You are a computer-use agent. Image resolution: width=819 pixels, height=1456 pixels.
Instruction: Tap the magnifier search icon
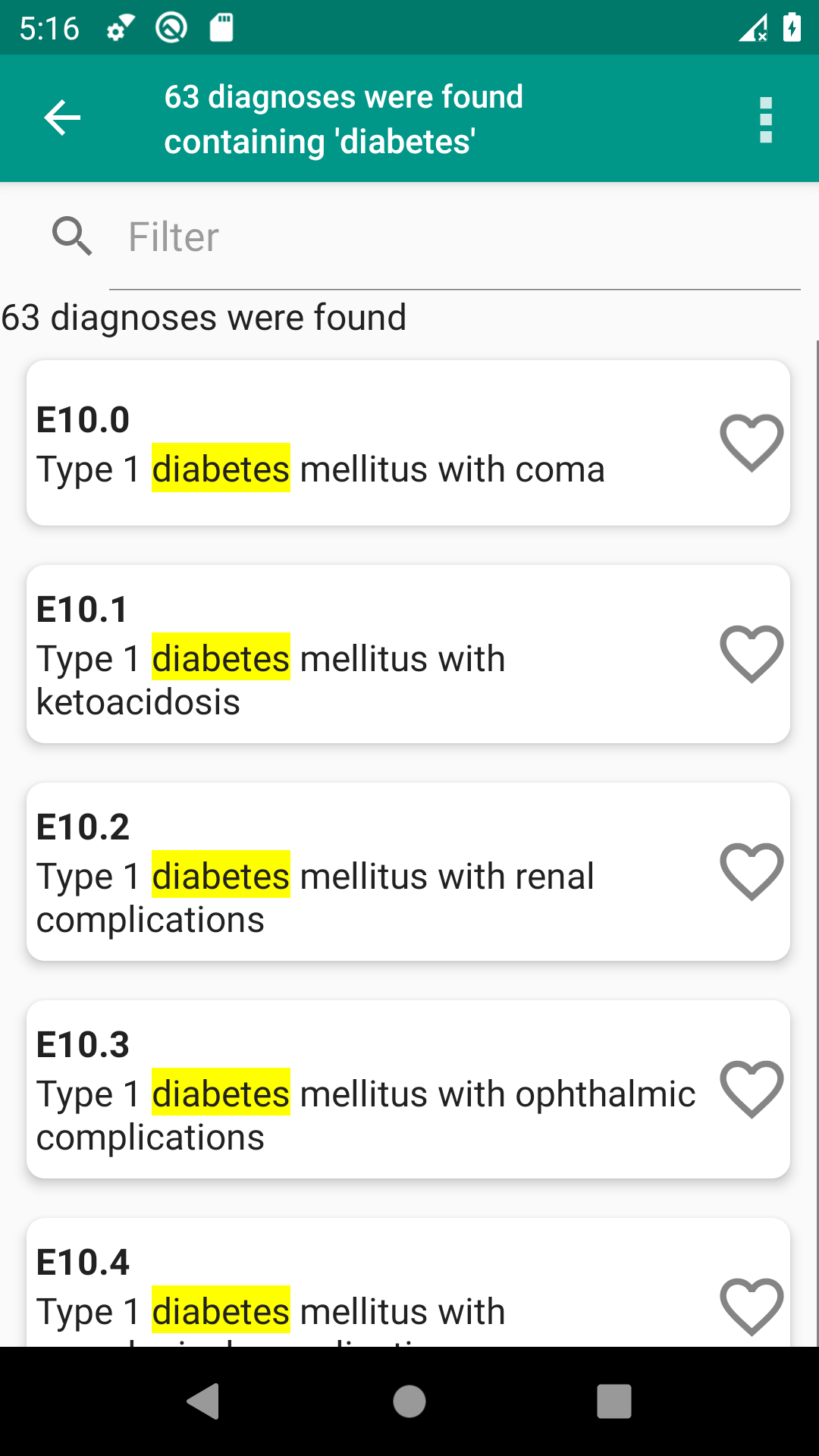point(72,236)
